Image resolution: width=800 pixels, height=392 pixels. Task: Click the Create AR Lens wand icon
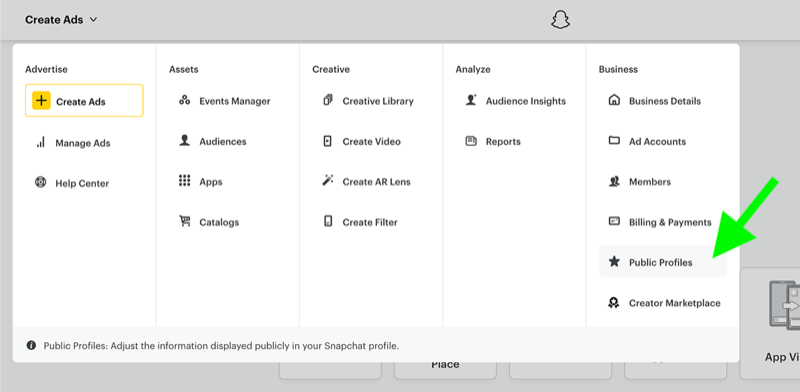click(328, 181)
